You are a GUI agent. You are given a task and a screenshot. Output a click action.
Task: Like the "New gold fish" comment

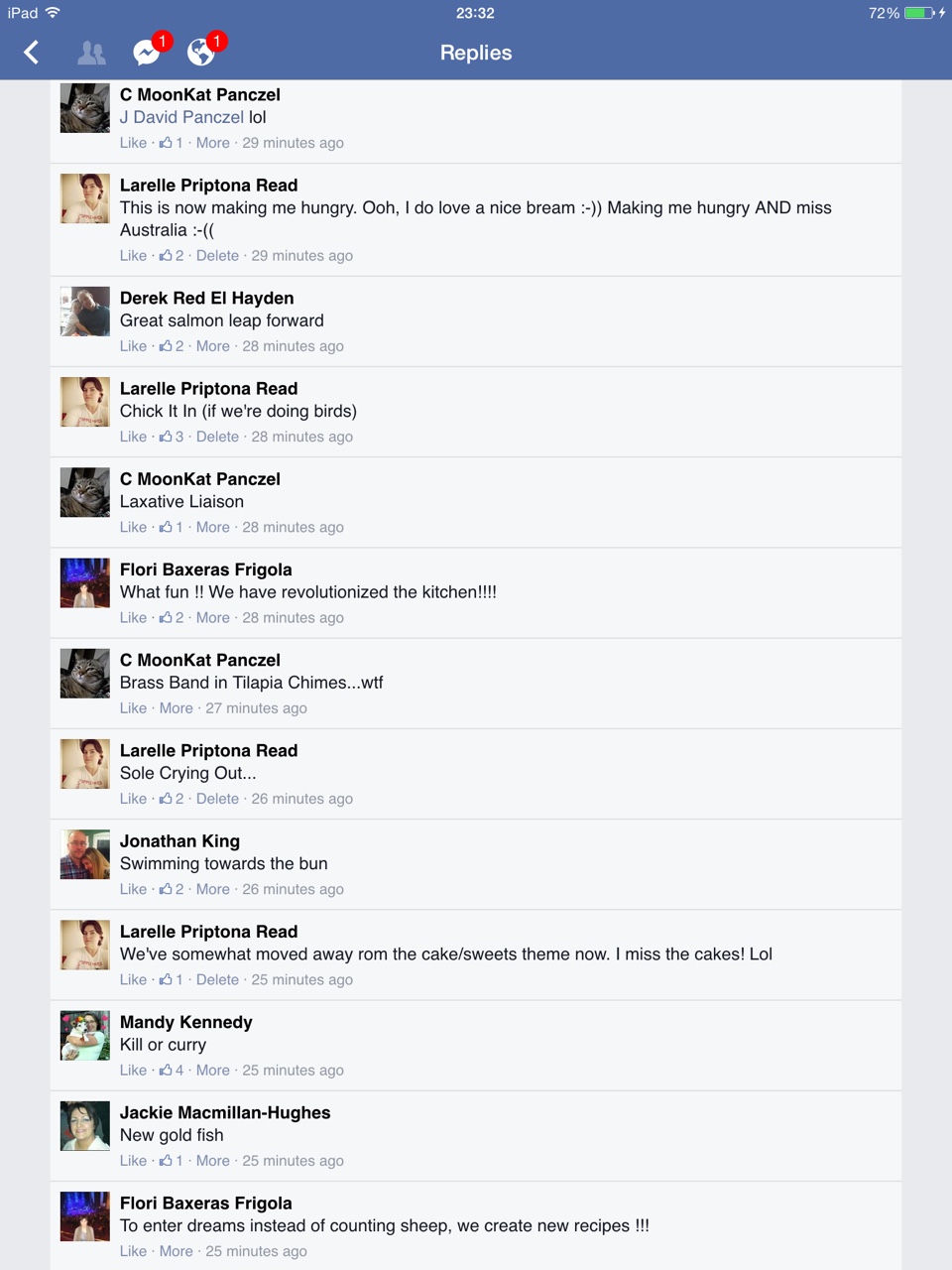coord(133,1161)
